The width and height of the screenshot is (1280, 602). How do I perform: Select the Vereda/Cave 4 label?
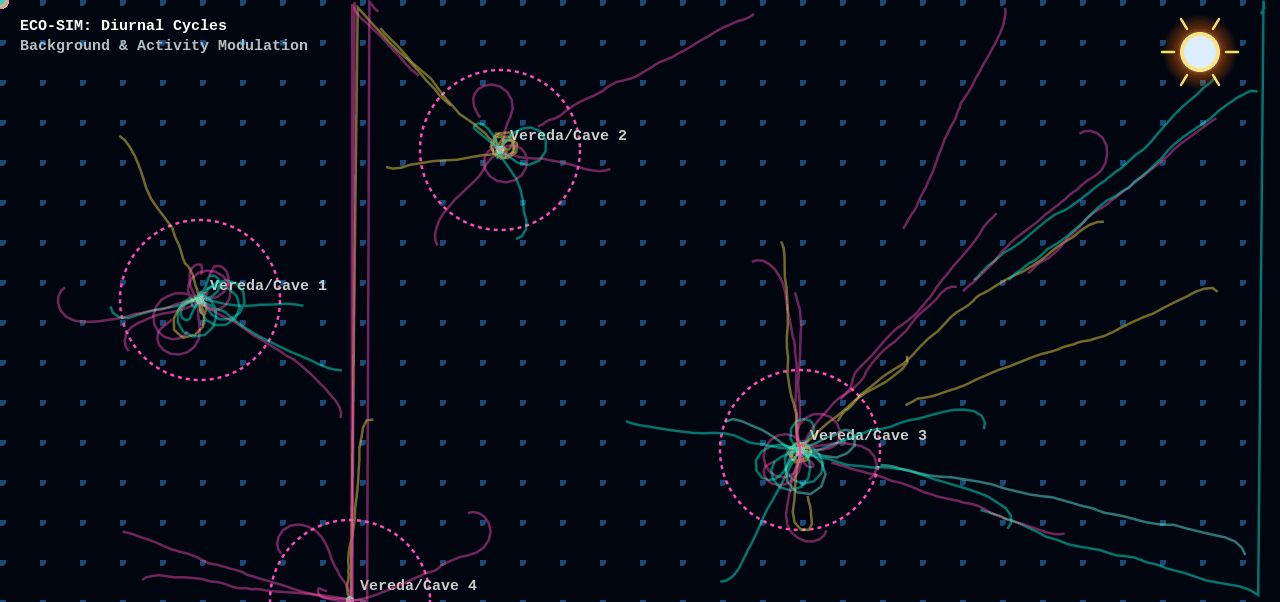click(x=418, y=586)
